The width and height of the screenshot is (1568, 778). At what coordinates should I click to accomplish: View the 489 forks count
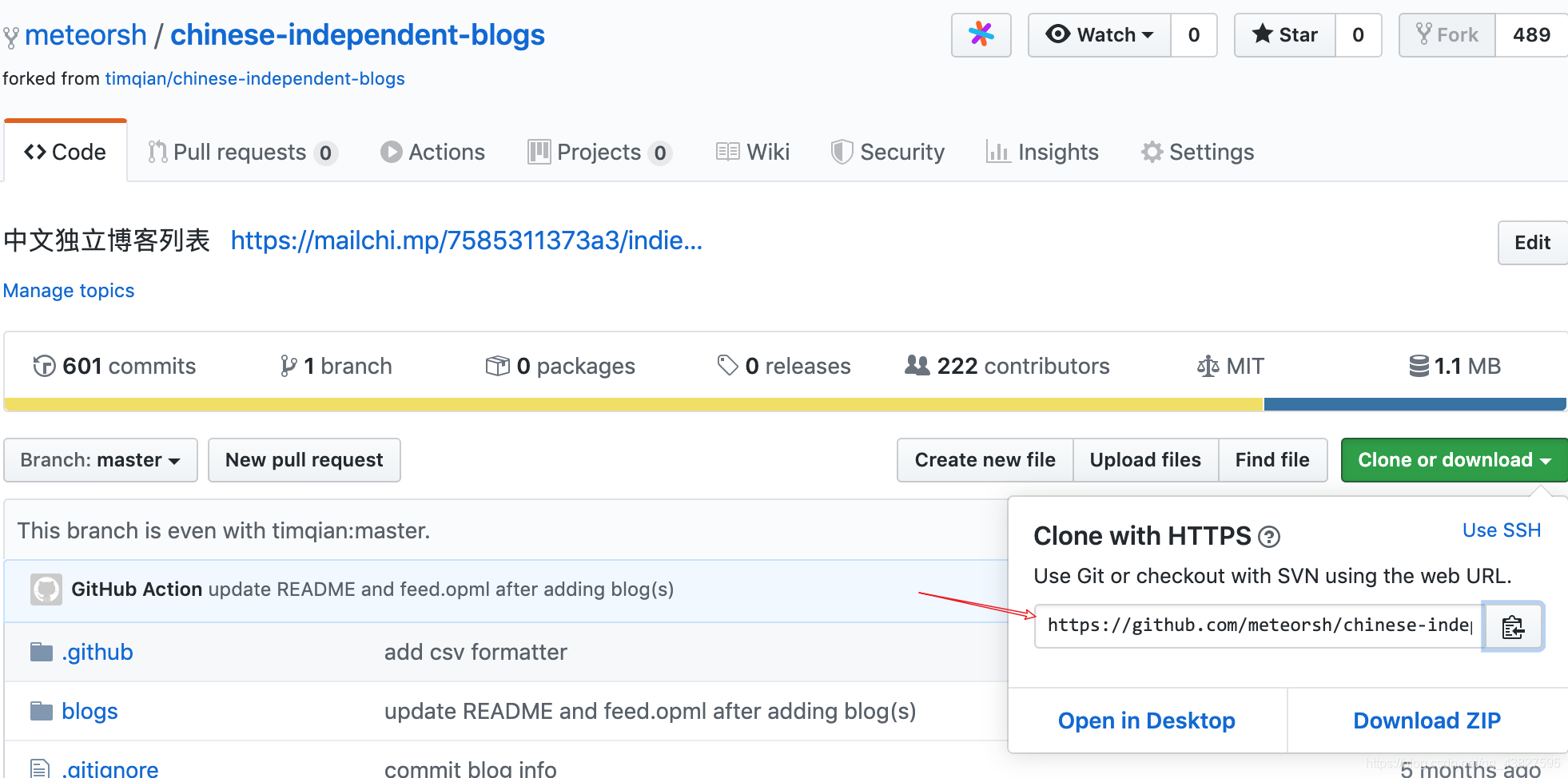[x=1531, y=34]
